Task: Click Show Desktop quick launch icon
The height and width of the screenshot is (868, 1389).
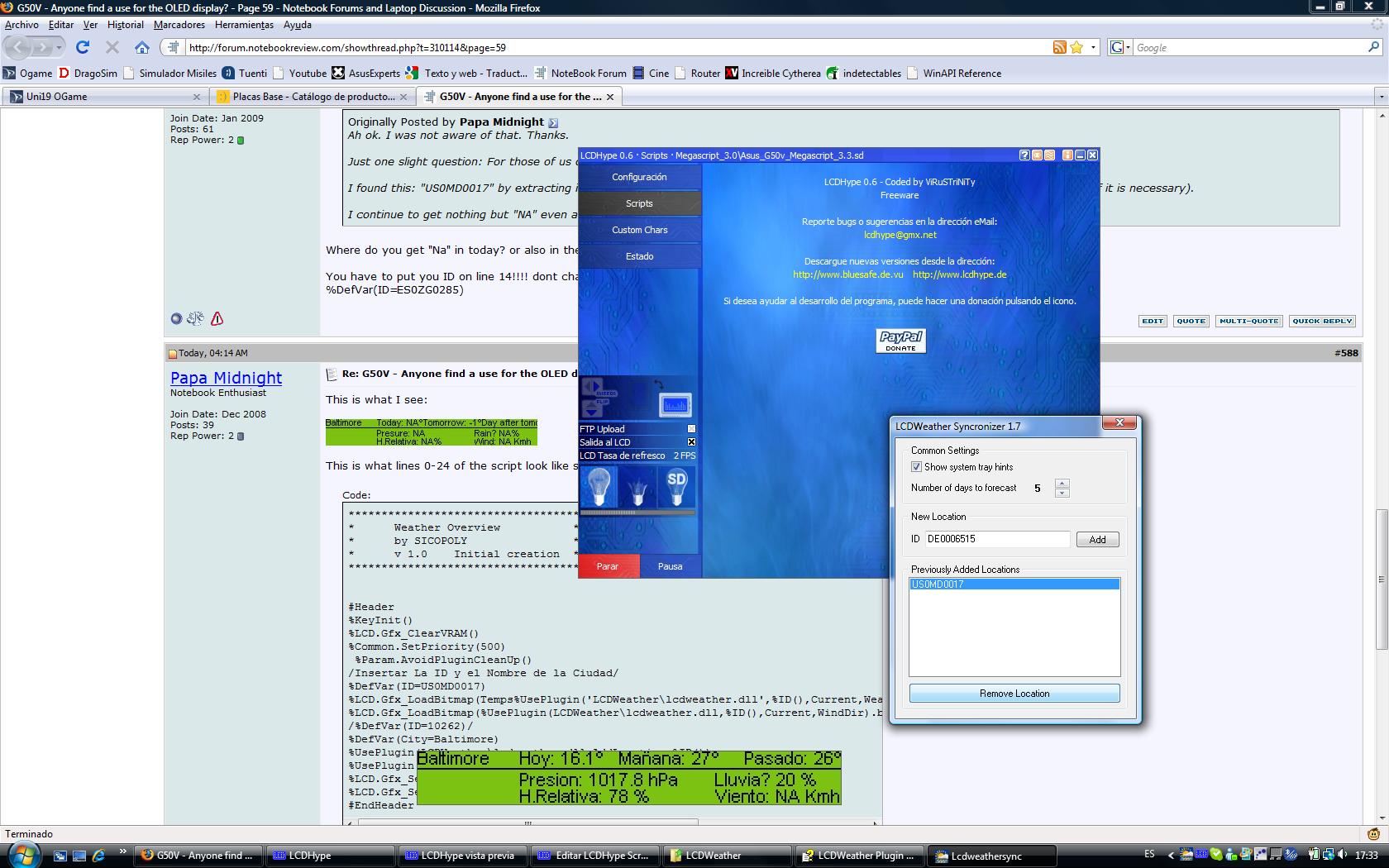Action: pyautogui.click(x=79, y=856)
